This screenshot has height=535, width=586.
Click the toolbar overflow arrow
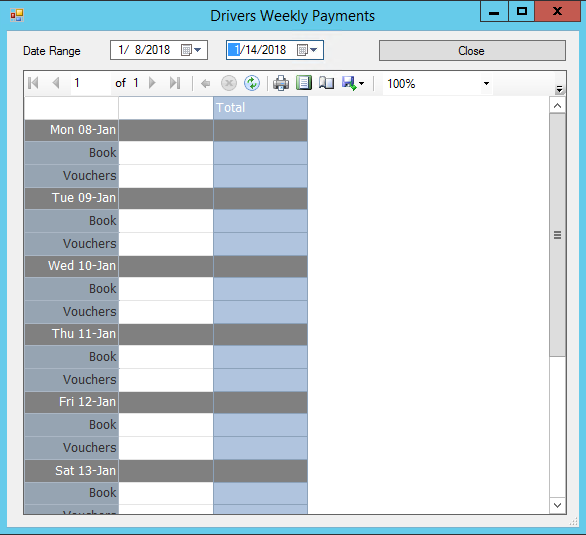tap(559, 89)
